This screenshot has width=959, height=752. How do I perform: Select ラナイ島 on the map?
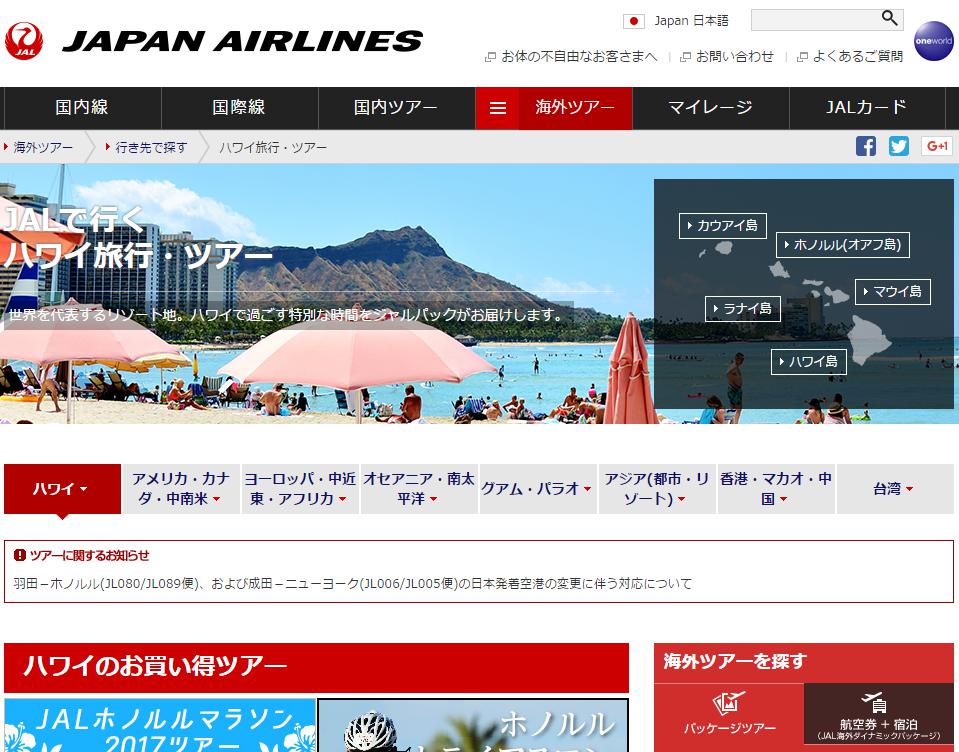point(742,309)
